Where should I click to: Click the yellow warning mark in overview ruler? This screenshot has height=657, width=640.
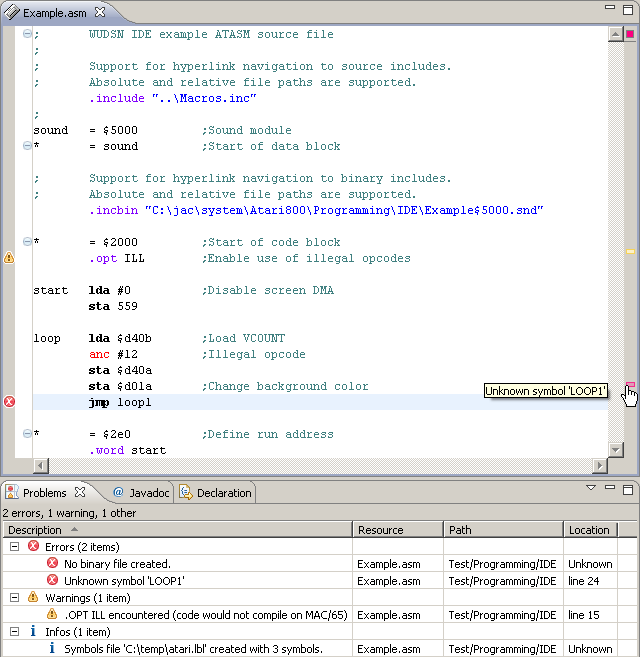coord(630,252)
